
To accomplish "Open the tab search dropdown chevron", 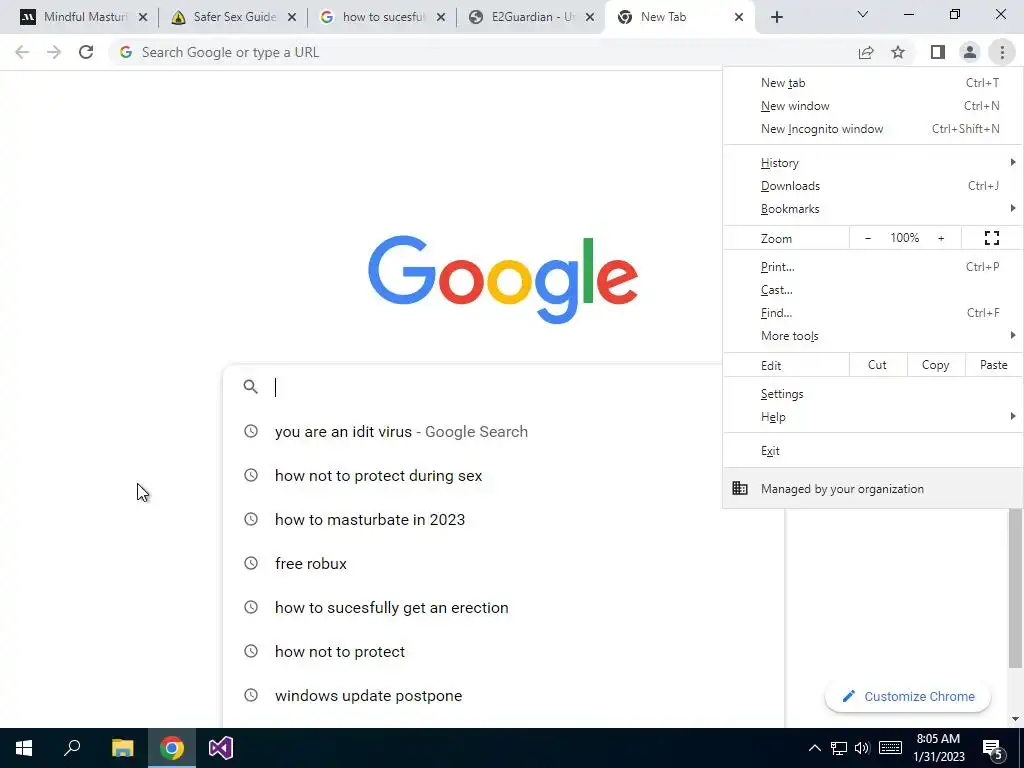I will click(862, 14).
